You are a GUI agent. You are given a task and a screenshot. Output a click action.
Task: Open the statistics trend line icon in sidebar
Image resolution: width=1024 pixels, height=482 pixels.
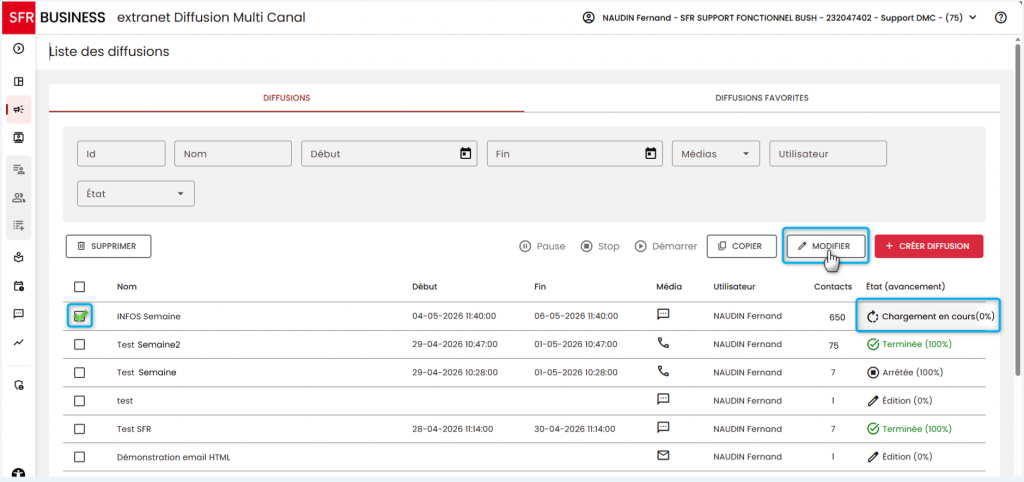click(19, 342)
